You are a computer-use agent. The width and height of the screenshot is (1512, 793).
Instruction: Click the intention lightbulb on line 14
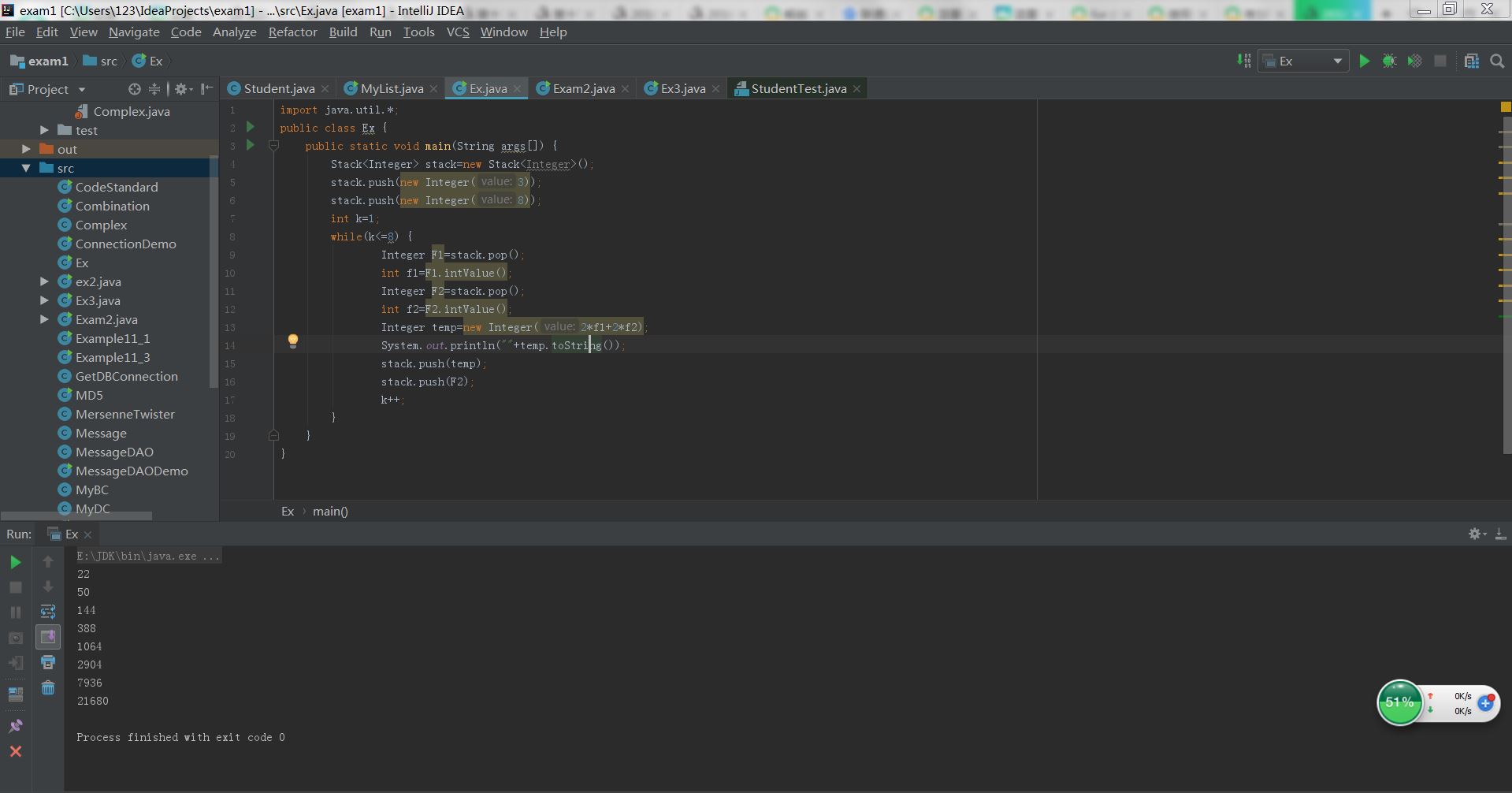(x=292, y=341)
